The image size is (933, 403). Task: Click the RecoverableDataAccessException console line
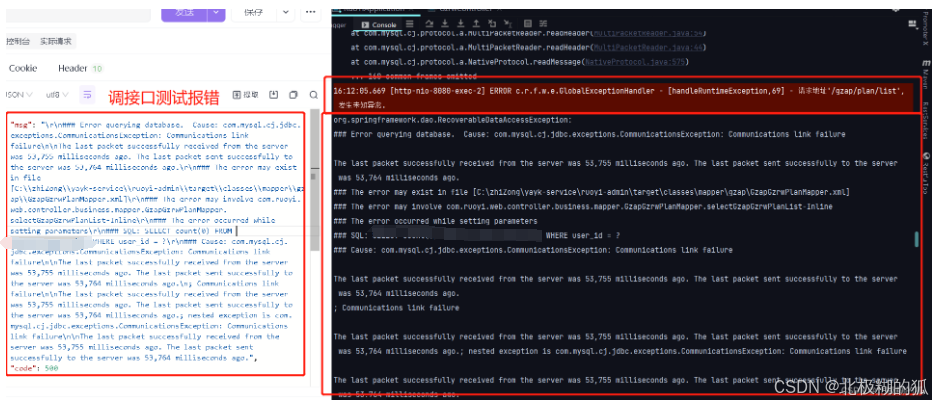tap(452, 120)
